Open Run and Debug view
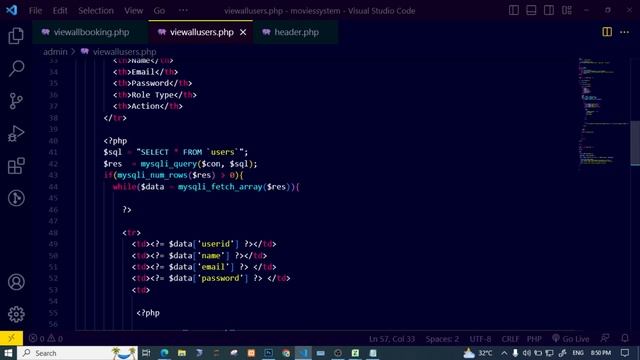The width and height of the screenshot is (640, 360). point(16,133)
